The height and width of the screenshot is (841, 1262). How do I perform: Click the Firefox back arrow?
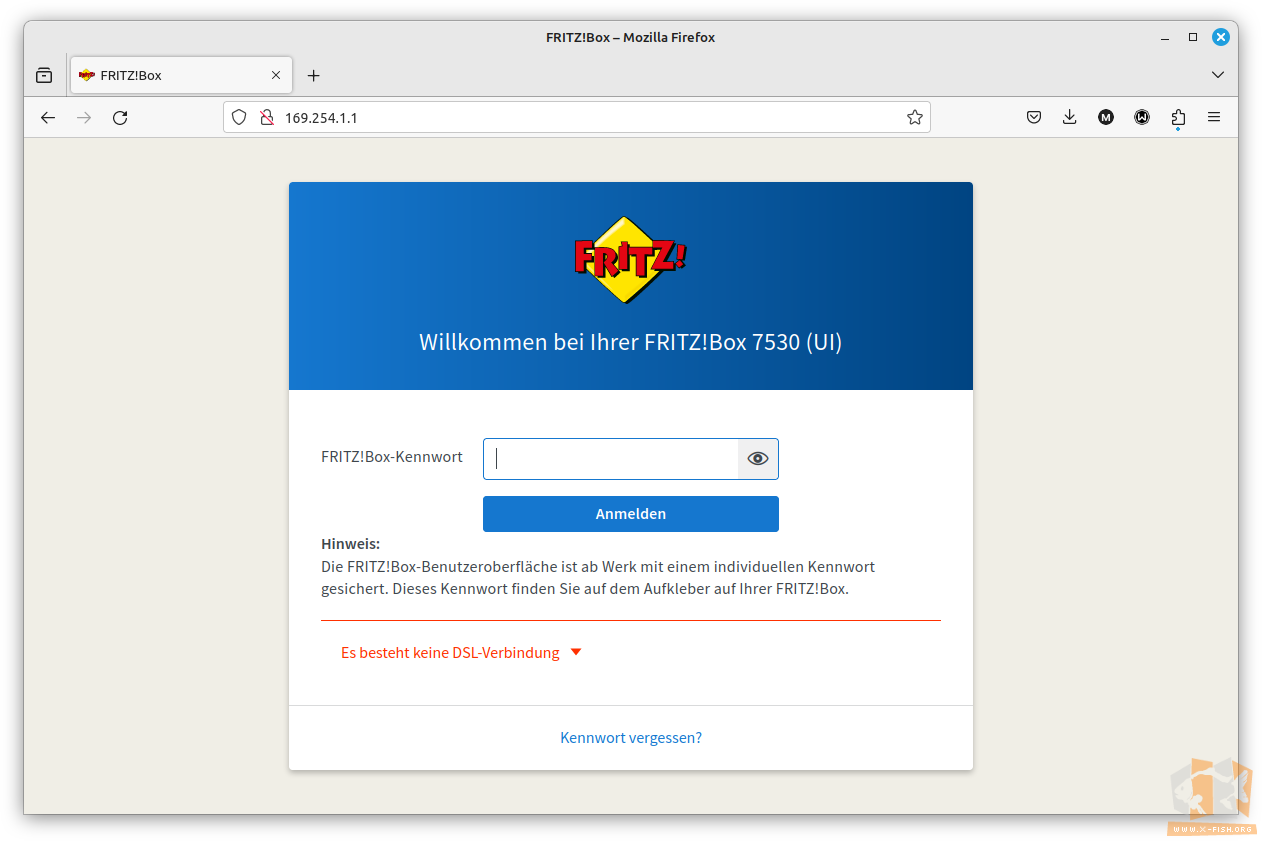click(48, 117)
